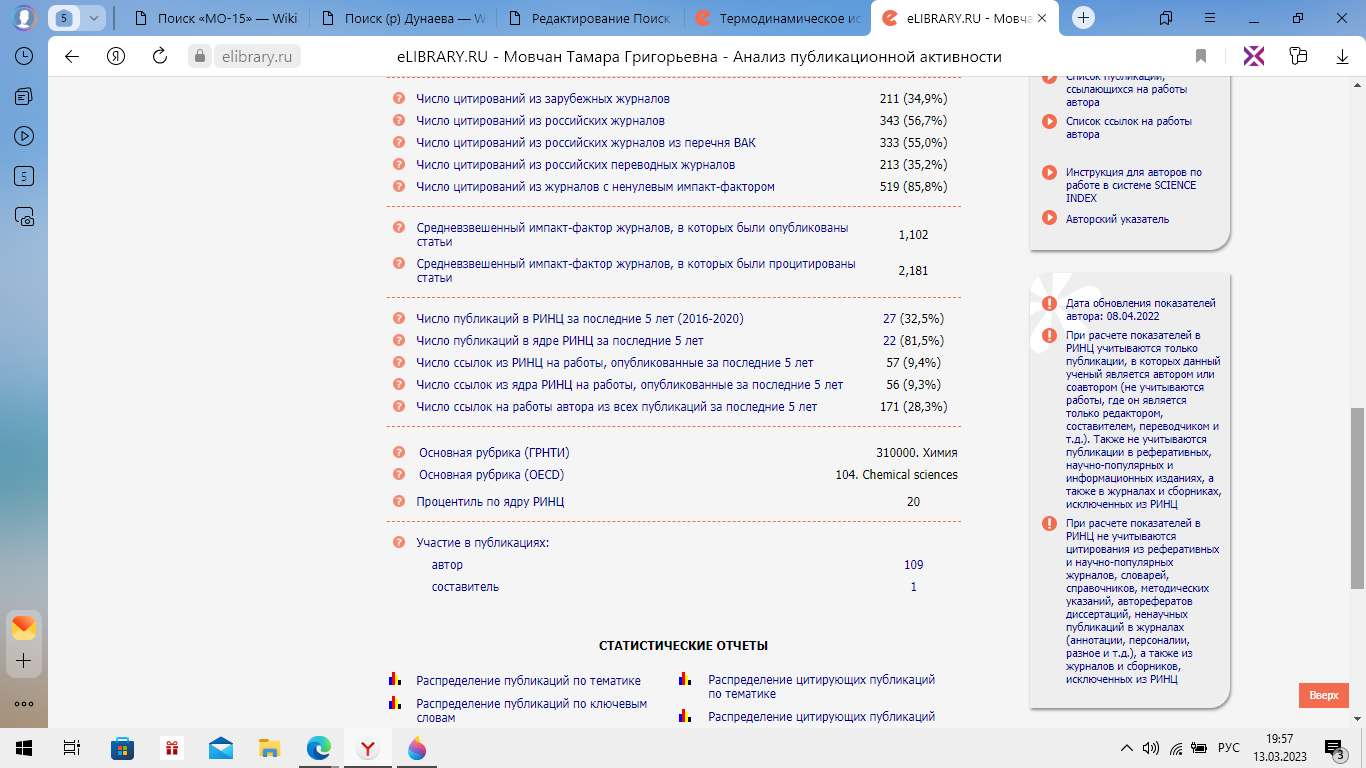Open the taskbar Task View icon
This screenshot has height=768, width=1366.
(x=71, y=747)
